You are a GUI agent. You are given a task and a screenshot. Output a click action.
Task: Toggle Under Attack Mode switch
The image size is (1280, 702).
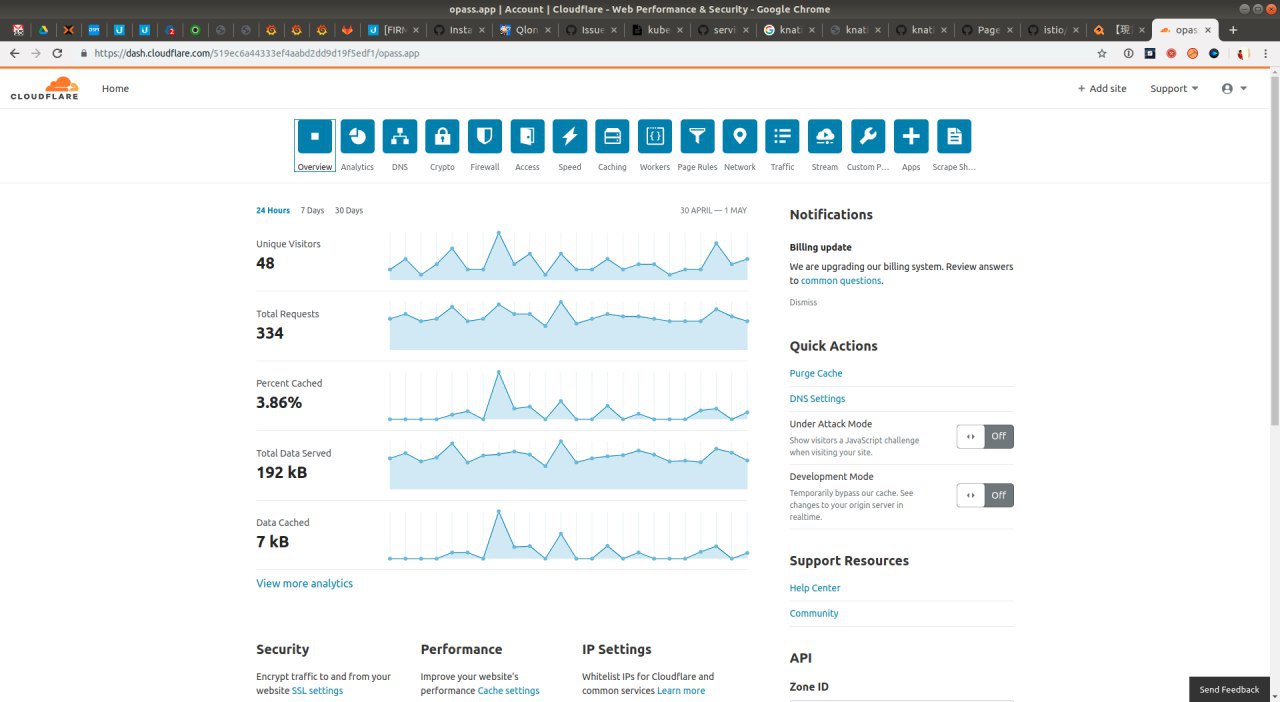(x=985, y=436)
